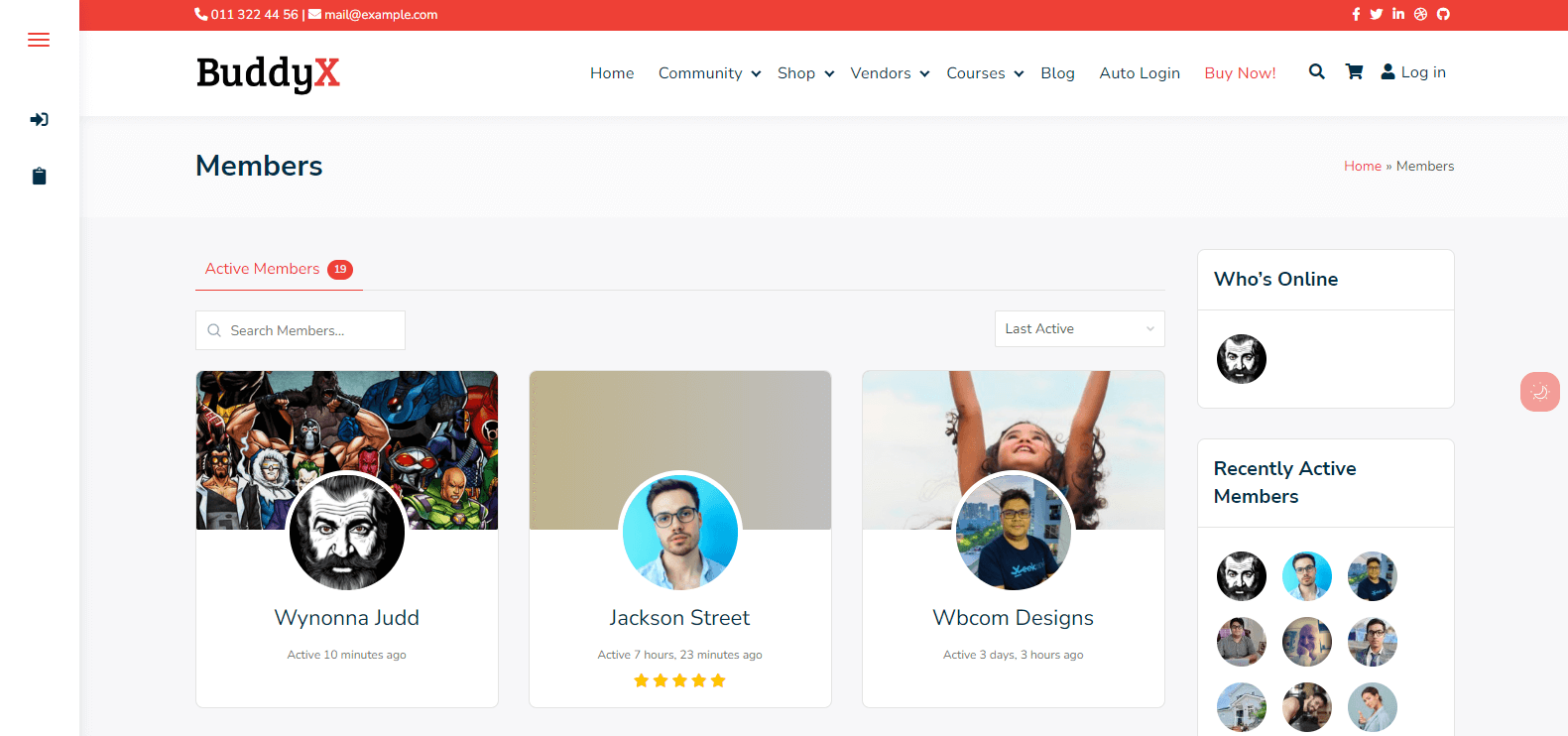The height and width of the screenshot is (736, 1568).
Task: Click Auto Login in the navigation
Action: pyautogui.click(x=1140, y=73)
